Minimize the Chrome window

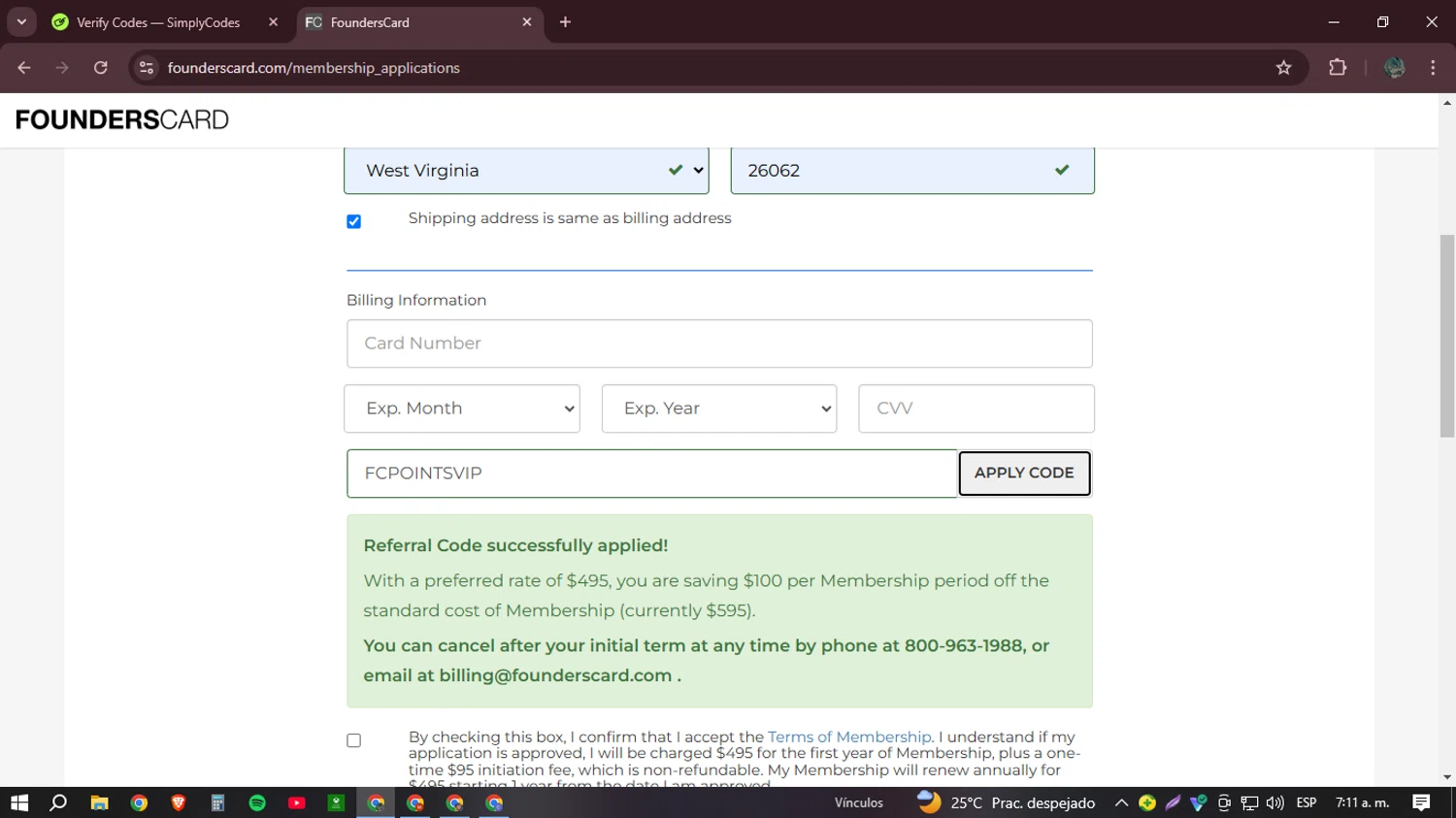[x=1334, y=22]
